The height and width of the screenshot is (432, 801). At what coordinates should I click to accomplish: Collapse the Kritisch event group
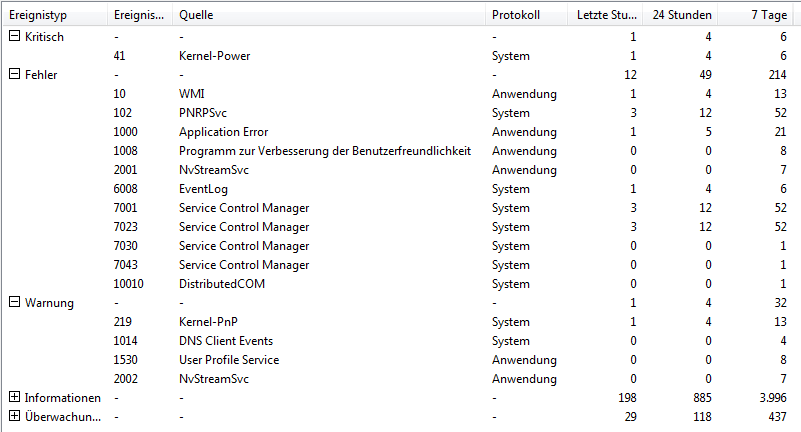tap(14, 36)
